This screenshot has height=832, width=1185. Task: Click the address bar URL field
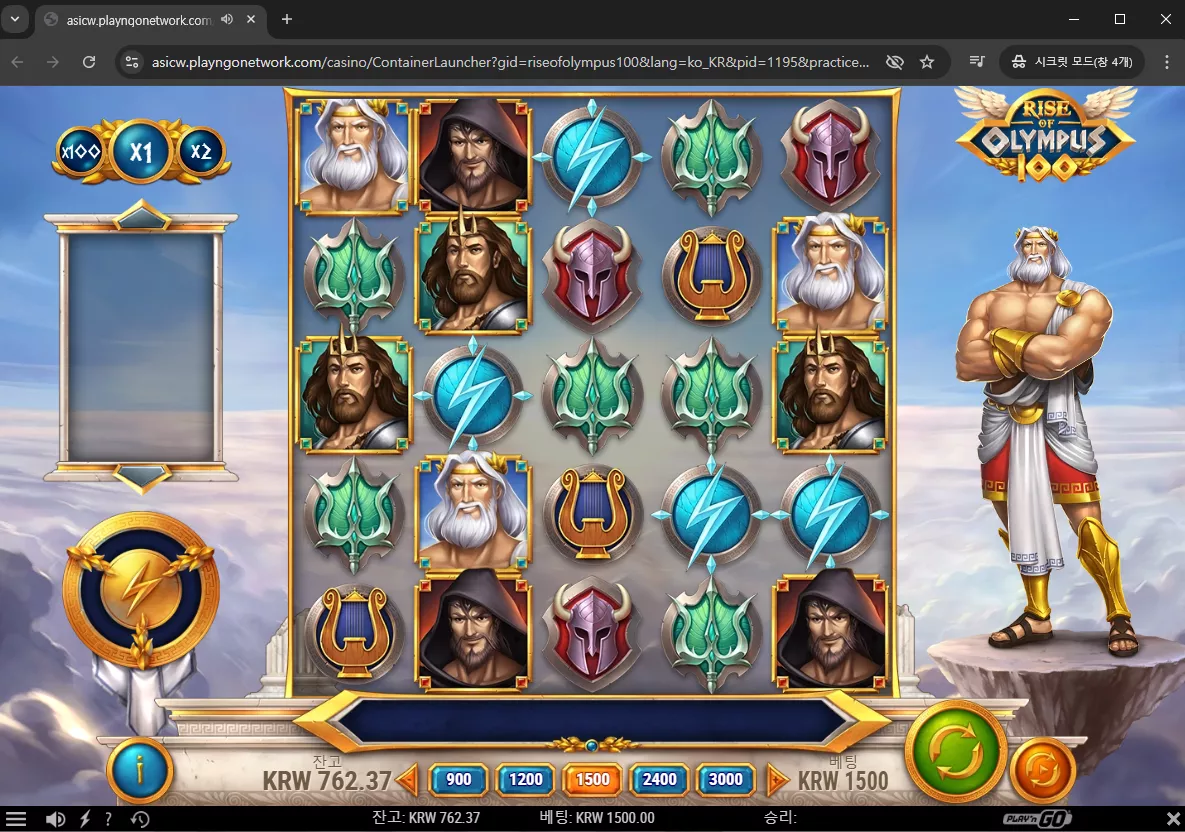pos(510,62)
